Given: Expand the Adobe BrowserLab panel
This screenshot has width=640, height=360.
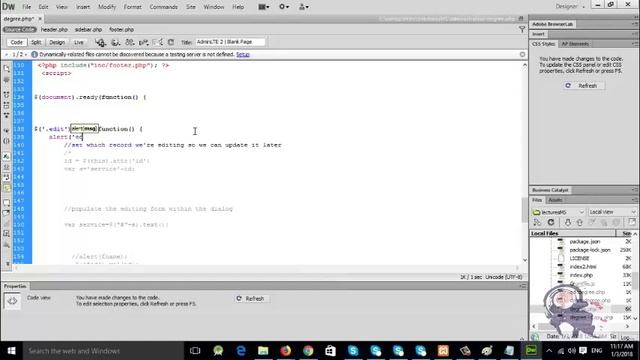Looking at the screenshot, I should click(552, 24).
